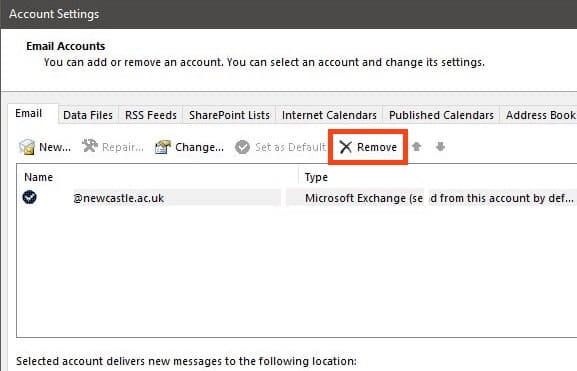Select the Internet Calendars tab
The height and width of the screenshot is (371, 577).
(x=329, y=115)
